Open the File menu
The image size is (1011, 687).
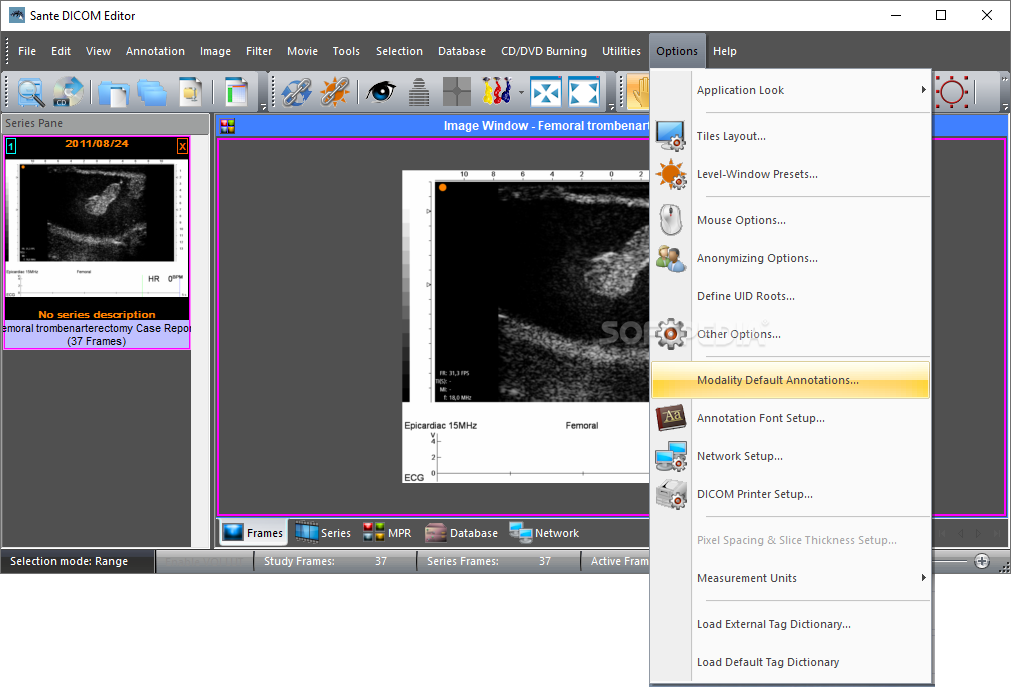point(27,51)
